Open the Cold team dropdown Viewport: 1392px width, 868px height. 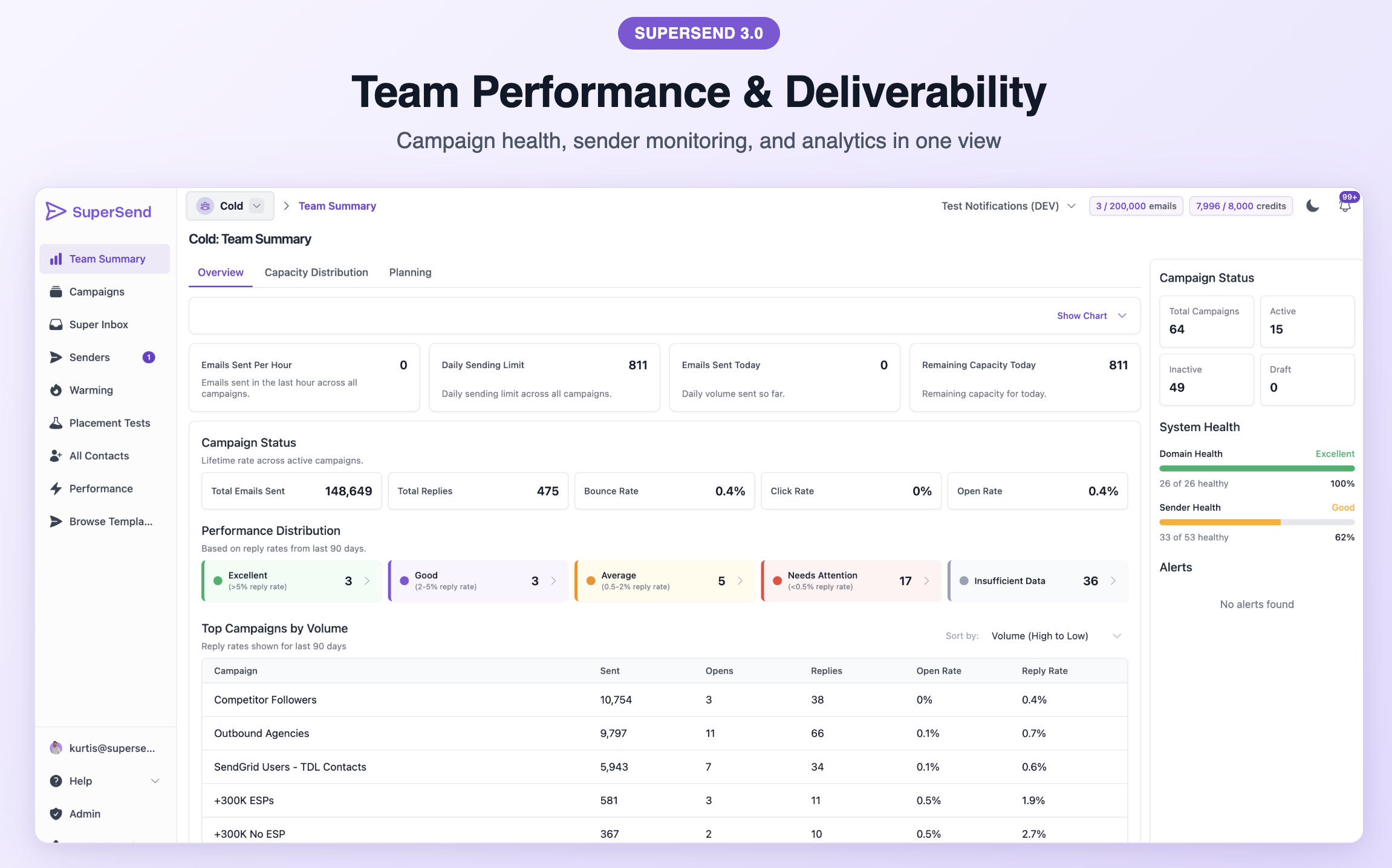(230, 206)
